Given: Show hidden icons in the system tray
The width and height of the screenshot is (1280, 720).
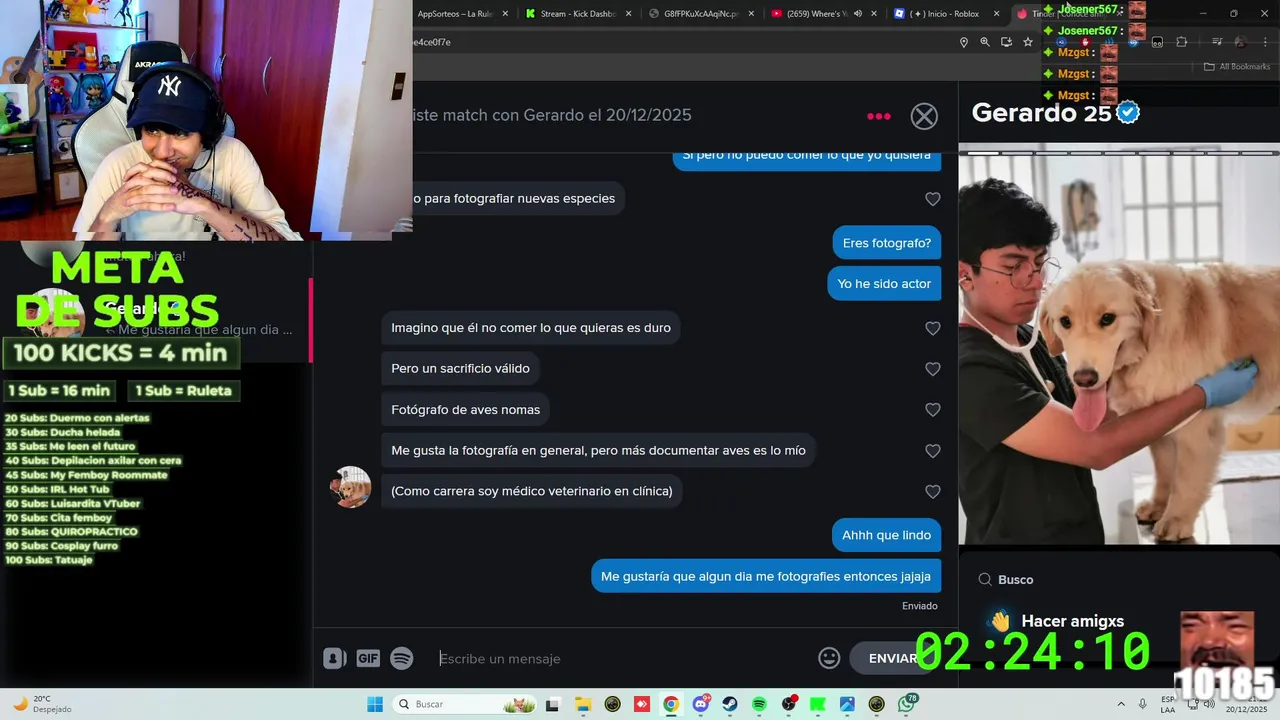Looking at the screenshot, I should coord(1121,704).
